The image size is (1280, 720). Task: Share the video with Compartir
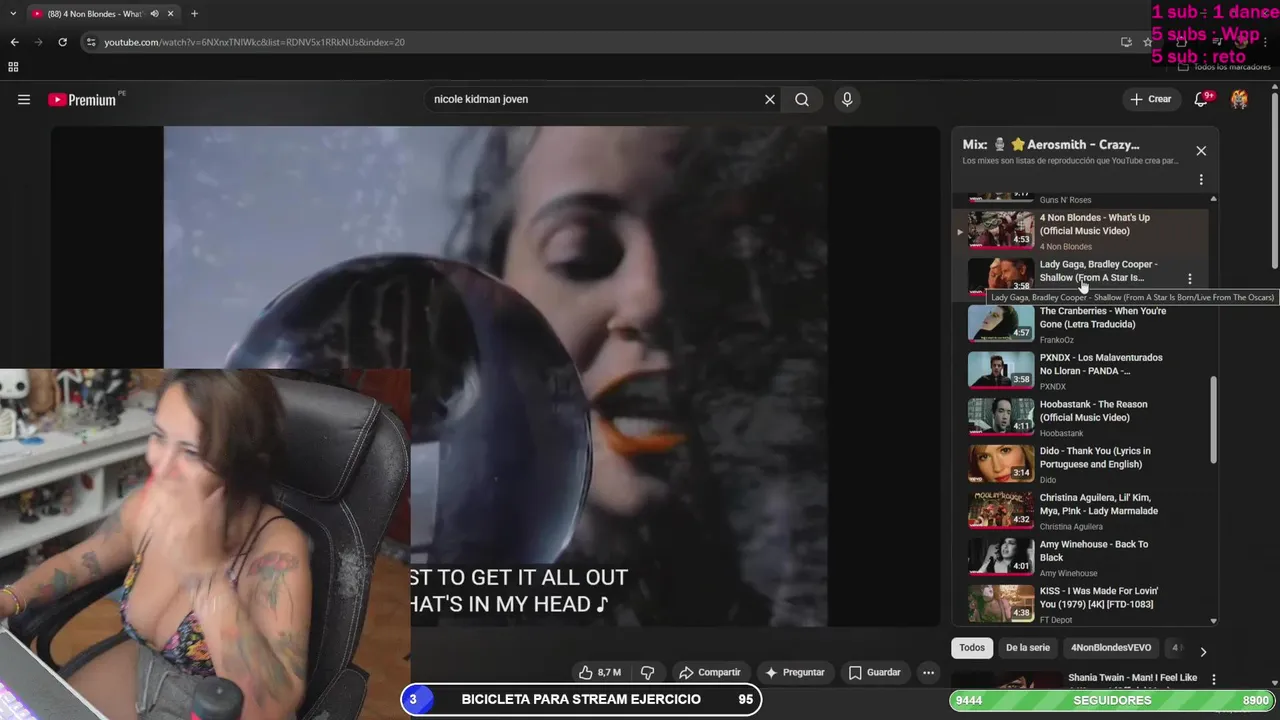pyautogui.click(x=709, y=672)
